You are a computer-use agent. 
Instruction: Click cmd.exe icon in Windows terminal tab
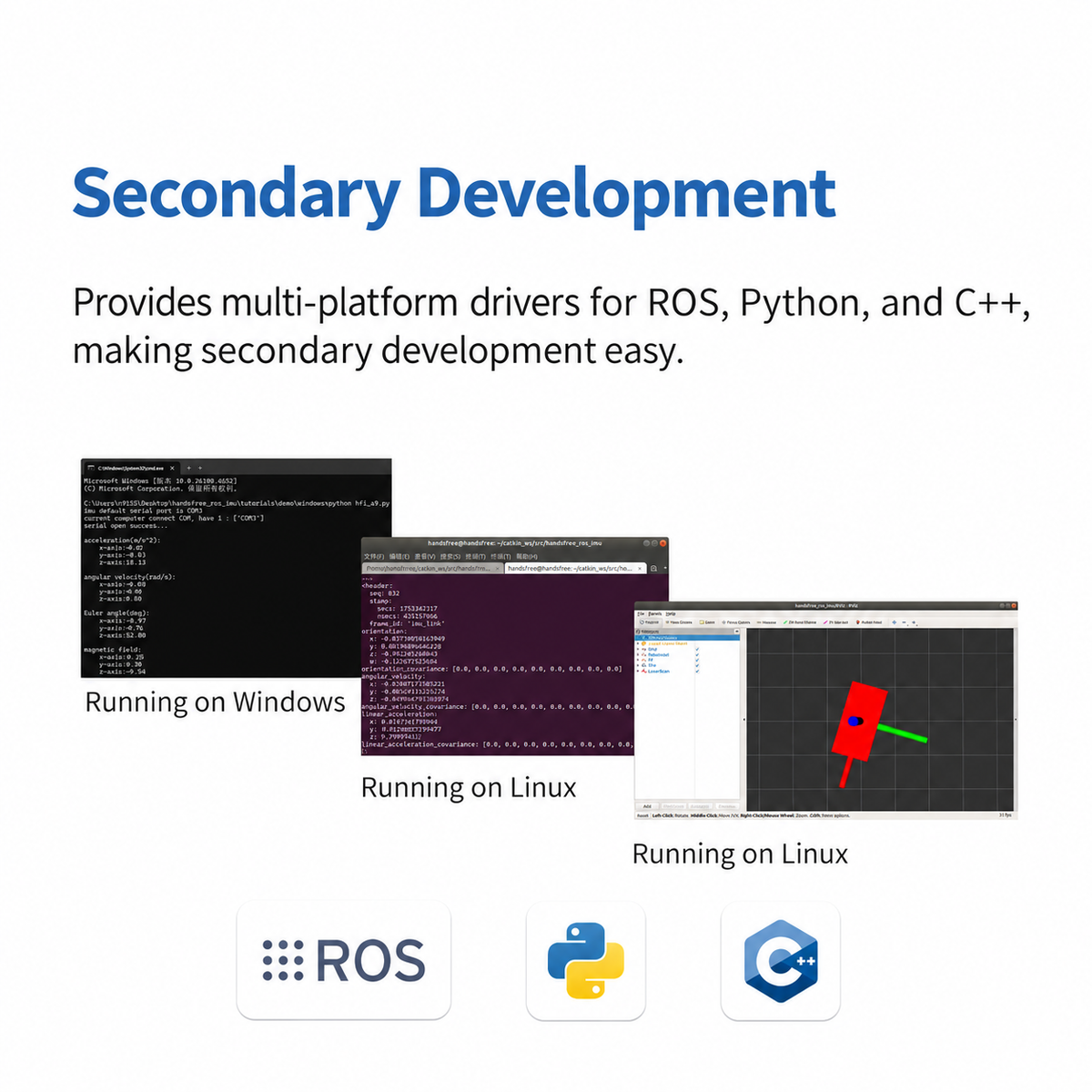point(89,468)
